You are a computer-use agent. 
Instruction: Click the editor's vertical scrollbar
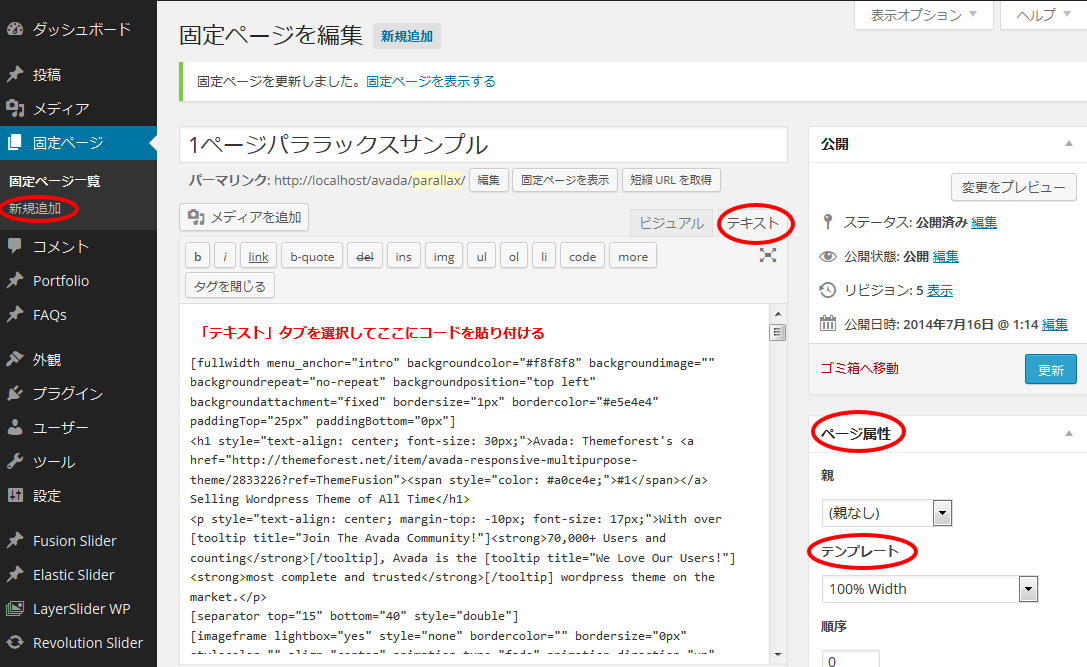[777, 480]
